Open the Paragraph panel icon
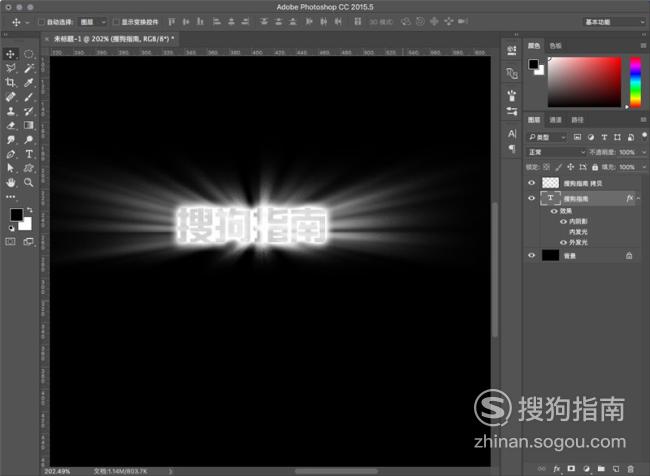The image size is (650, 476). [512, 148]
